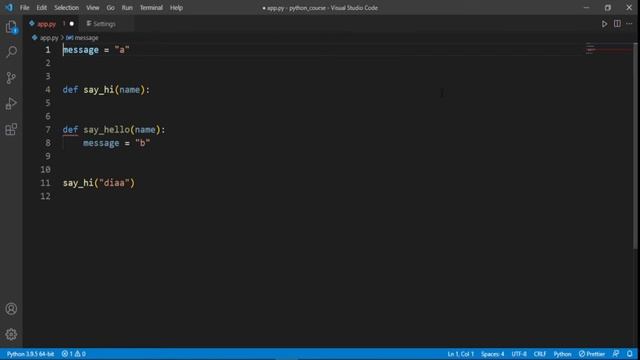Click def say_hello(name): on line 7
The height and width of the screenshot is (360, 640).
click(x=114, y=130)
